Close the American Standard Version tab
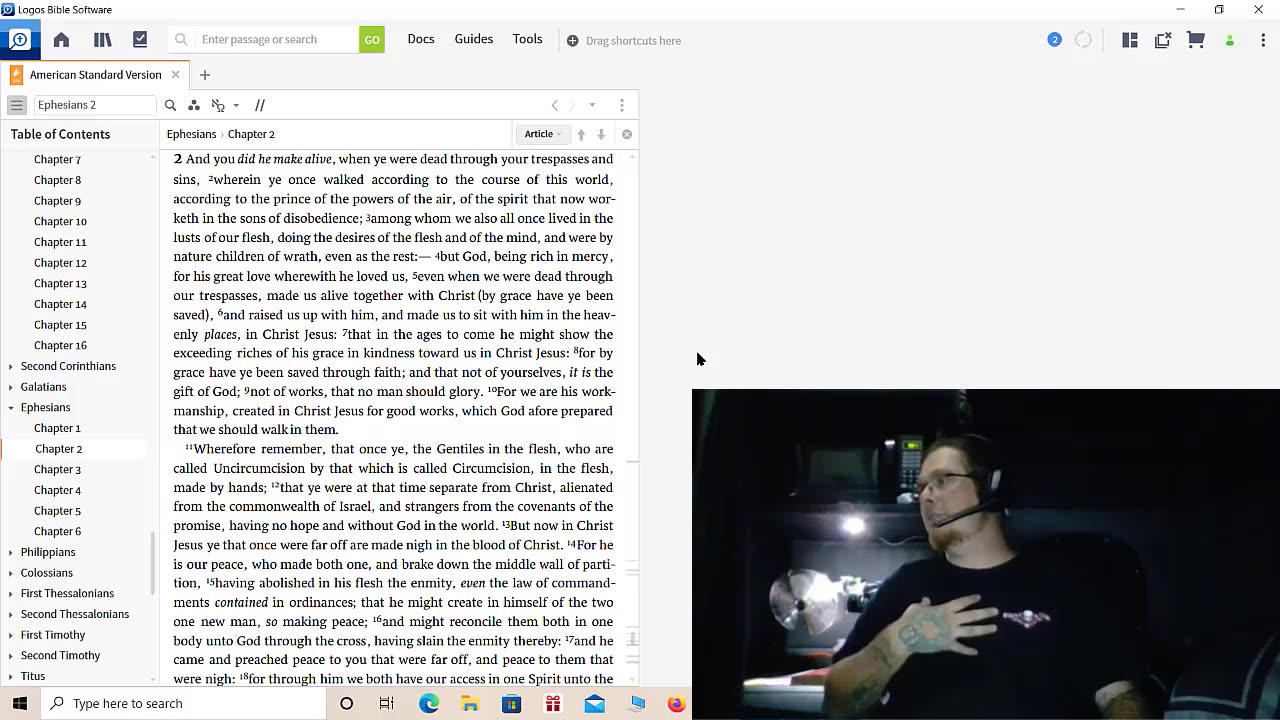This screenshot has width=1280, height=720. click(175, 75)
